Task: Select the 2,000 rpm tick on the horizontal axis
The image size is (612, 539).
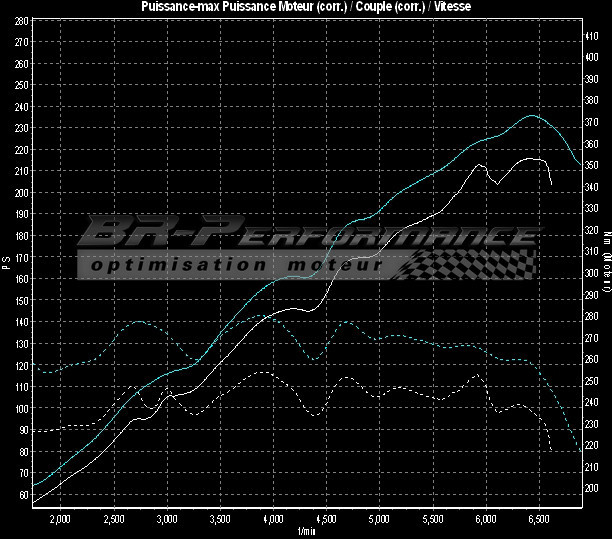Action: tap(60, 520)
